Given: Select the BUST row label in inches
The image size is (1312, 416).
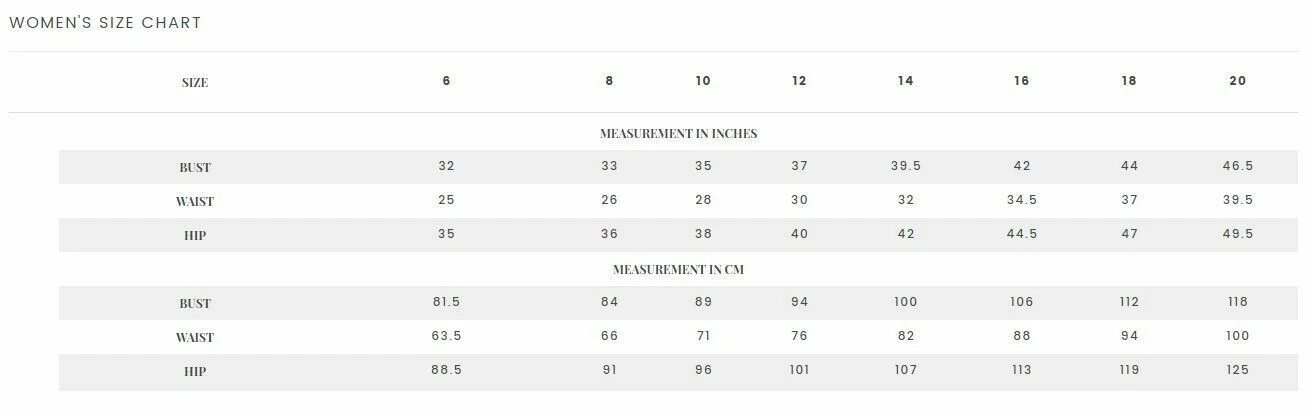Looking at the screenshot, I should click(x=195, y=168).
